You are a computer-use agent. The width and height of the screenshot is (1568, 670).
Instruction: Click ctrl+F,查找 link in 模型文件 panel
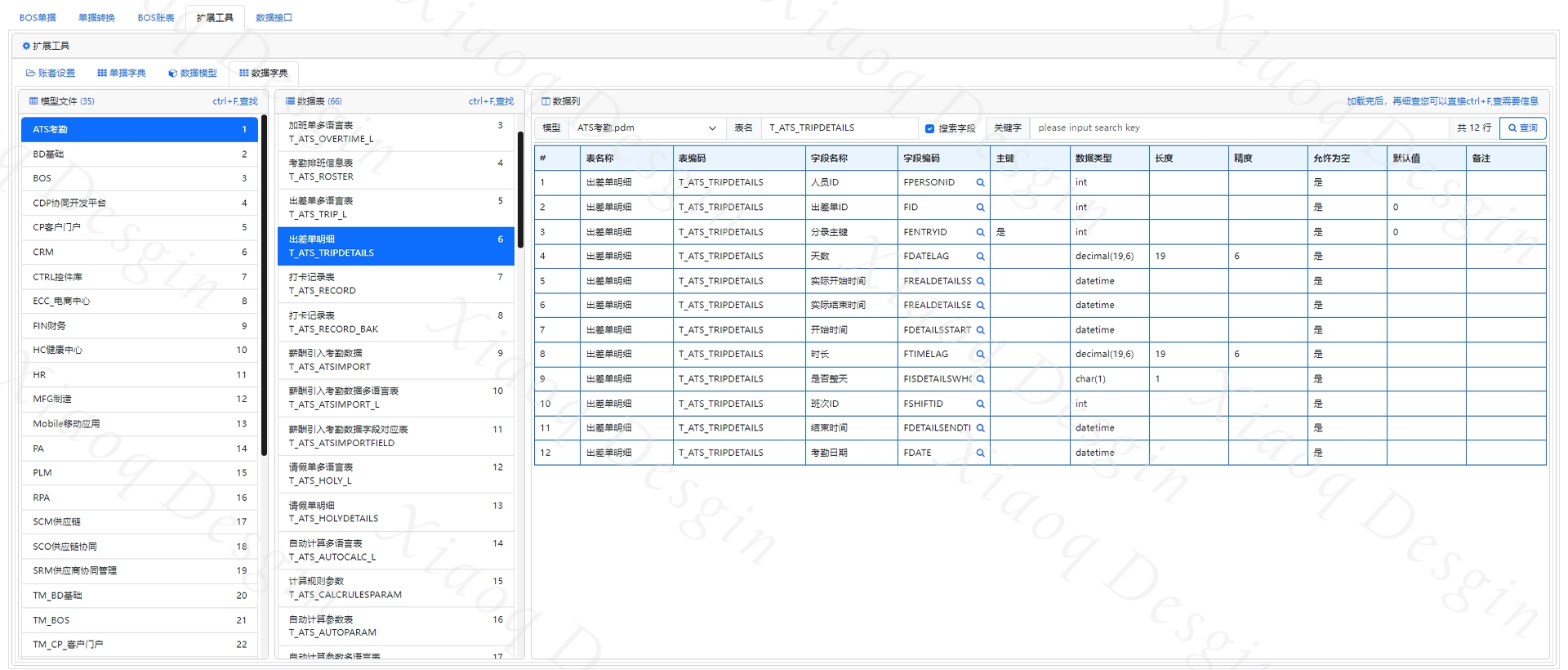pos(235,101)
